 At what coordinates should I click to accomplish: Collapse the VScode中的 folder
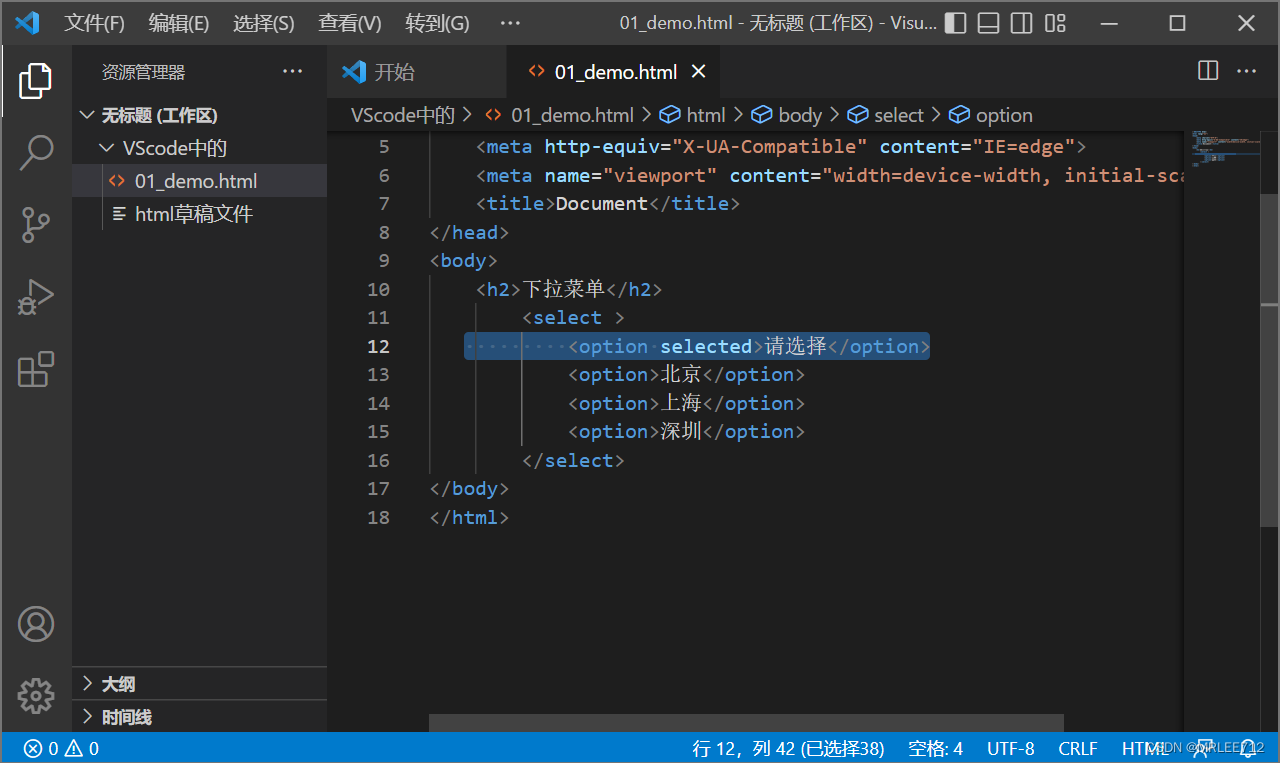[200, 148]
